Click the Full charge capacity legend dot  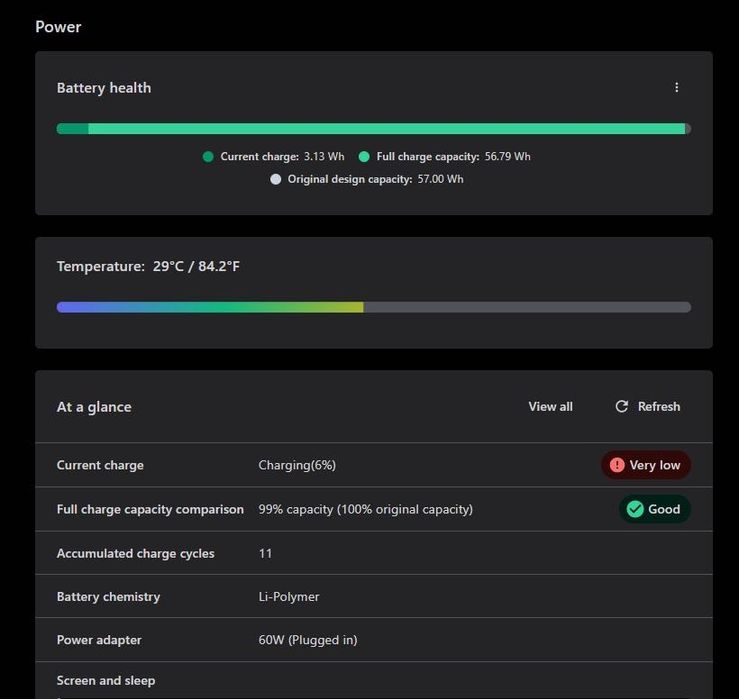[364, 156]
